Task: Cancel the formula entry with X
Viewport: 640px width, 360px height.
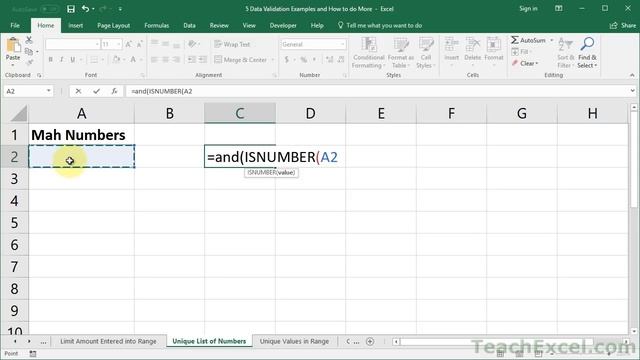Action: click(x=78, y=91)
